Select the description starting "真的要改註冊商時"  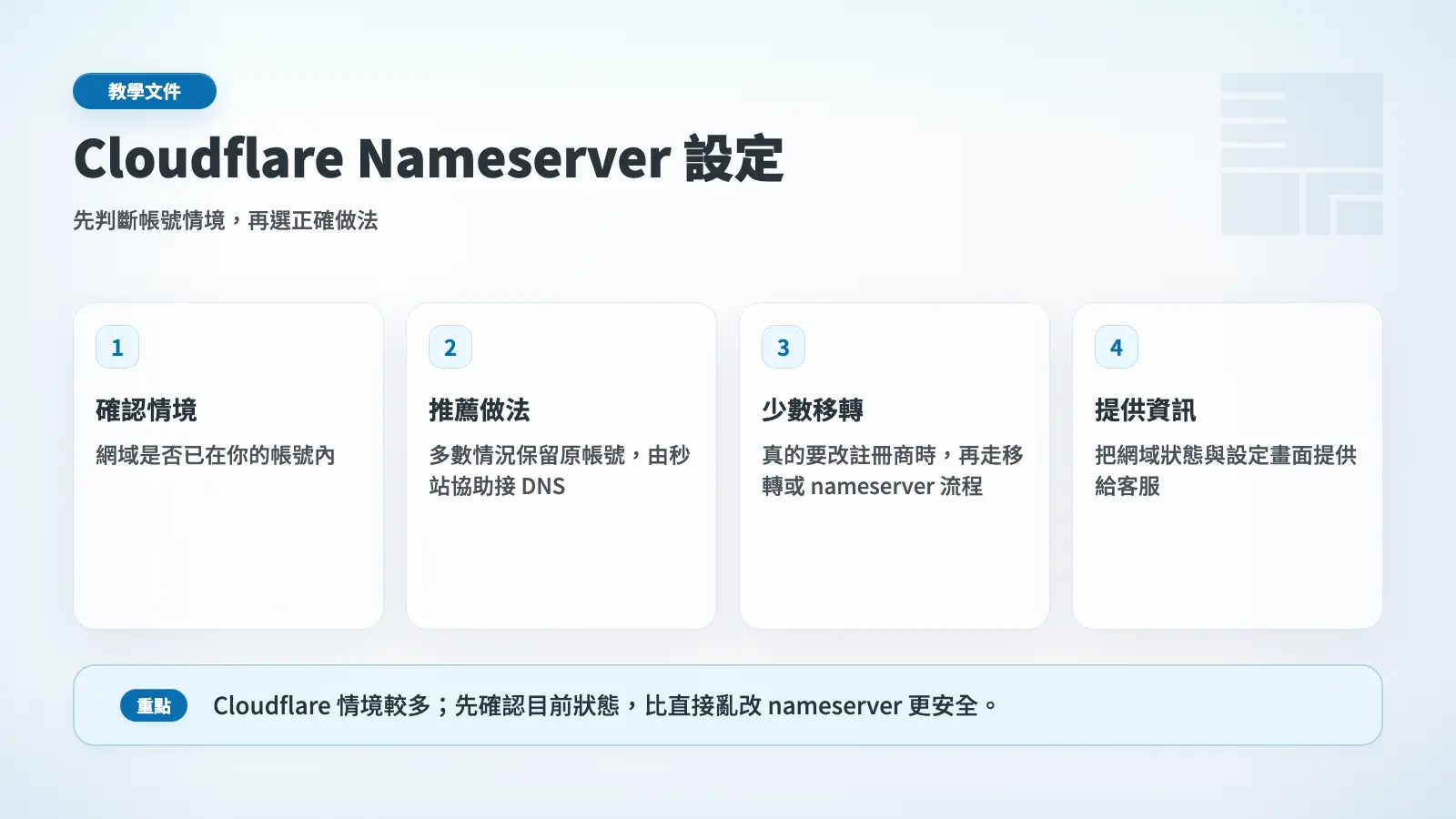(893, 470)
